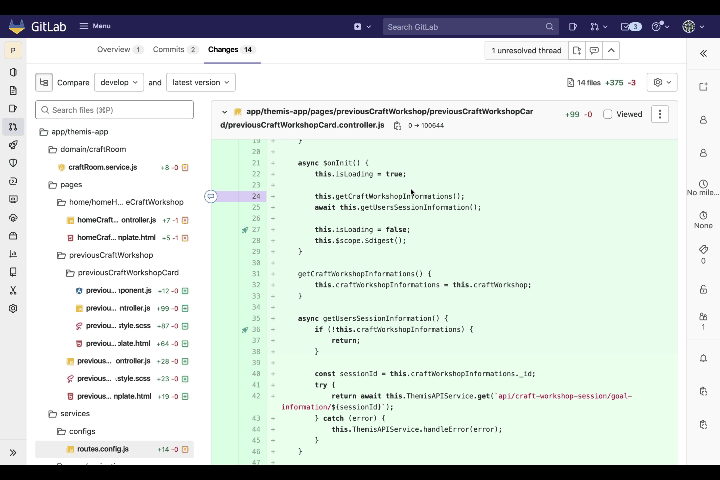Open homeCraft...ontroller.js file entry

114,220
